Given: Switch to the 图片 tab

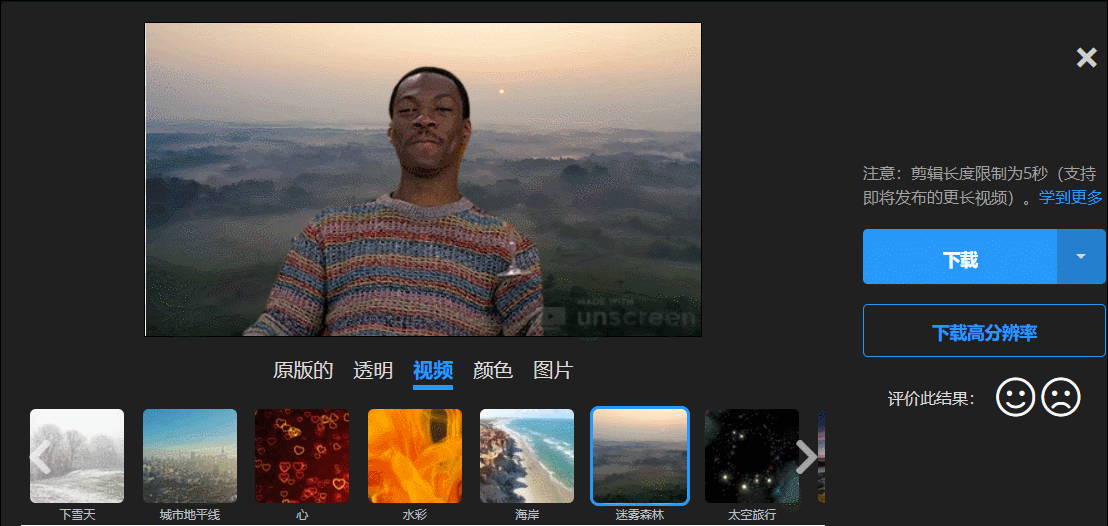Looking at the screenshot, I should [553, 370].
